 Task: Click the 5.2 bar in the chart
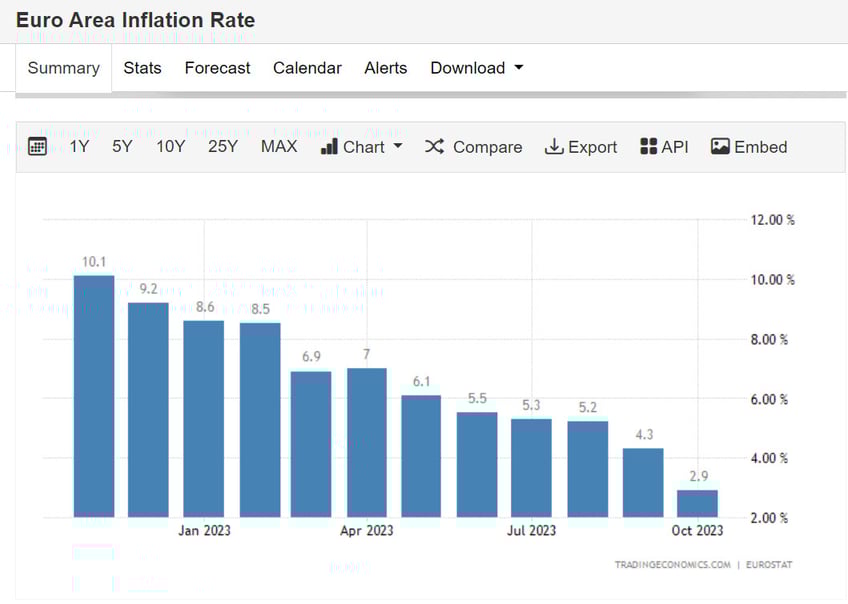click(588, 469)
